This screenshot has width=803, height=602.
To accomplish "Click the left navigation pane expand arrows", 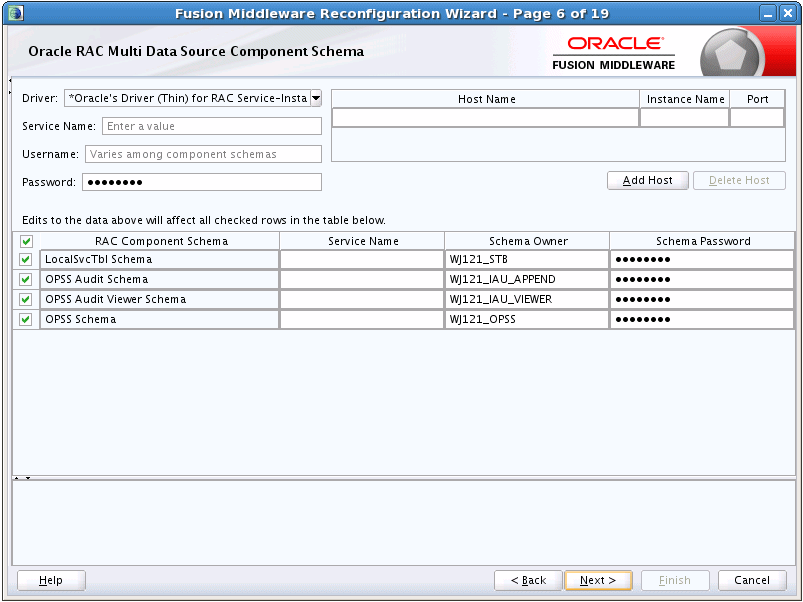I will (10, 86).
